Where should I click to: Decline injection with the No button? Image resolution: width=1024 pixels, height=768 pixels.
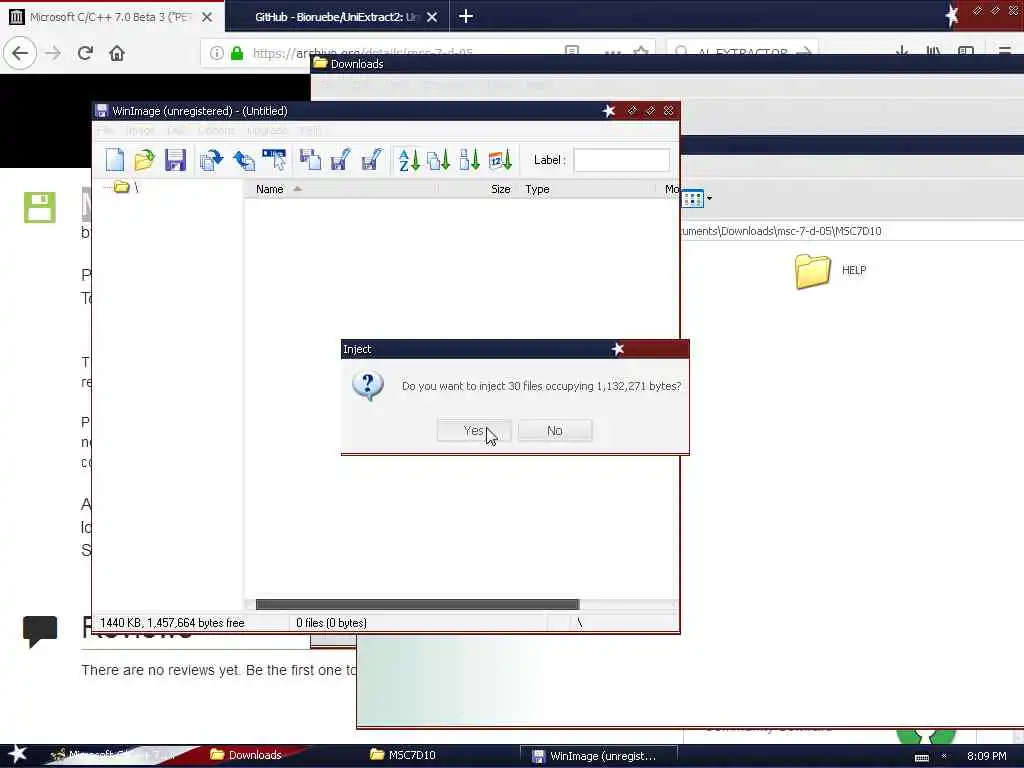pyautogui.click(x=554, y=430)
